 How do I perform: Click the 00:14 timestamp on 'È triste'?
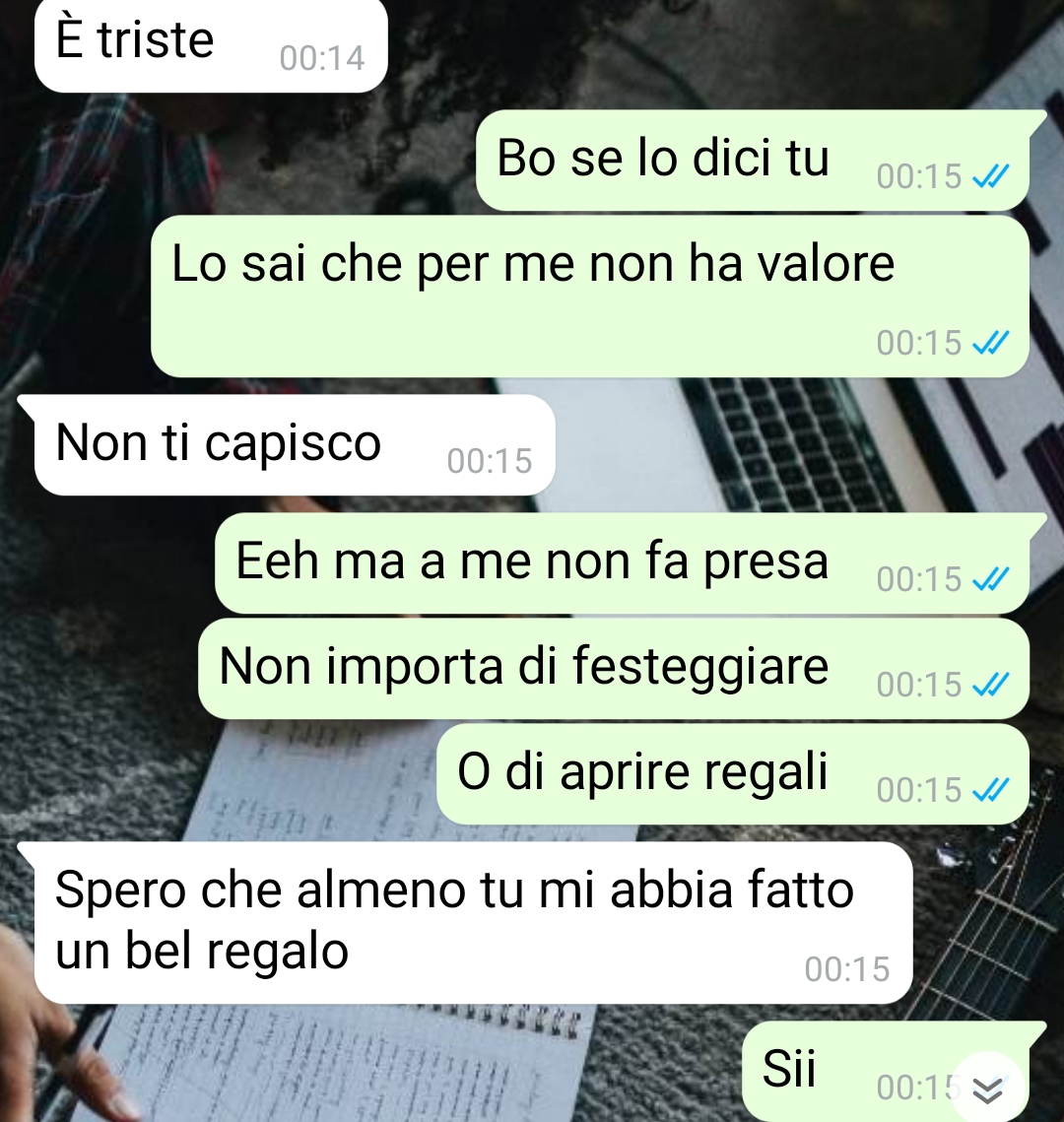point(322,59)
